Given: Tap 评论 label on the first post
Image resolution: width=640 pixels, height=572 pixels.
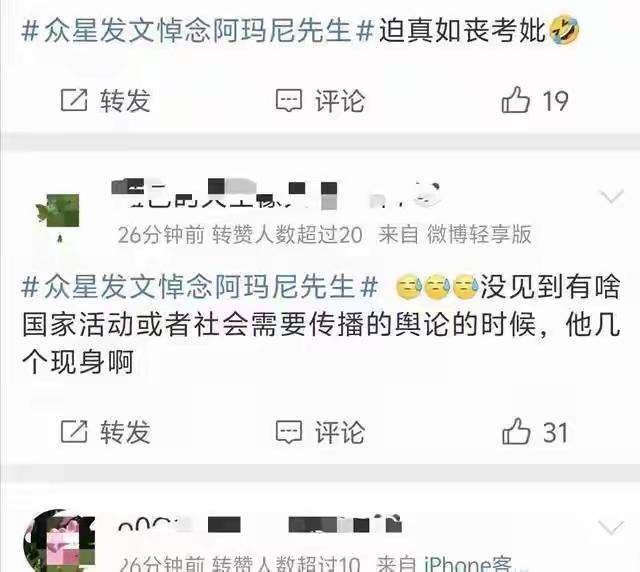Looking at the screenshot, I should tap(340, 100).
